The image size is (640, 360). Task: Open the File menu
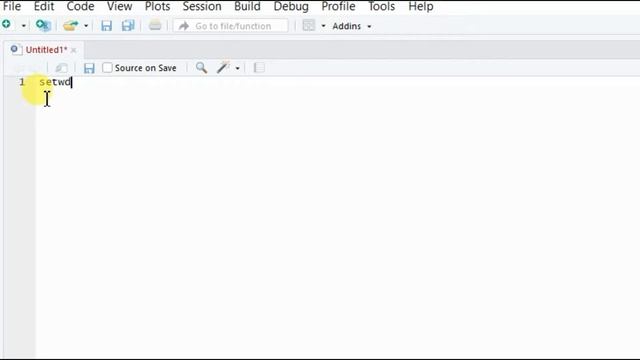(x=12, y=7)
